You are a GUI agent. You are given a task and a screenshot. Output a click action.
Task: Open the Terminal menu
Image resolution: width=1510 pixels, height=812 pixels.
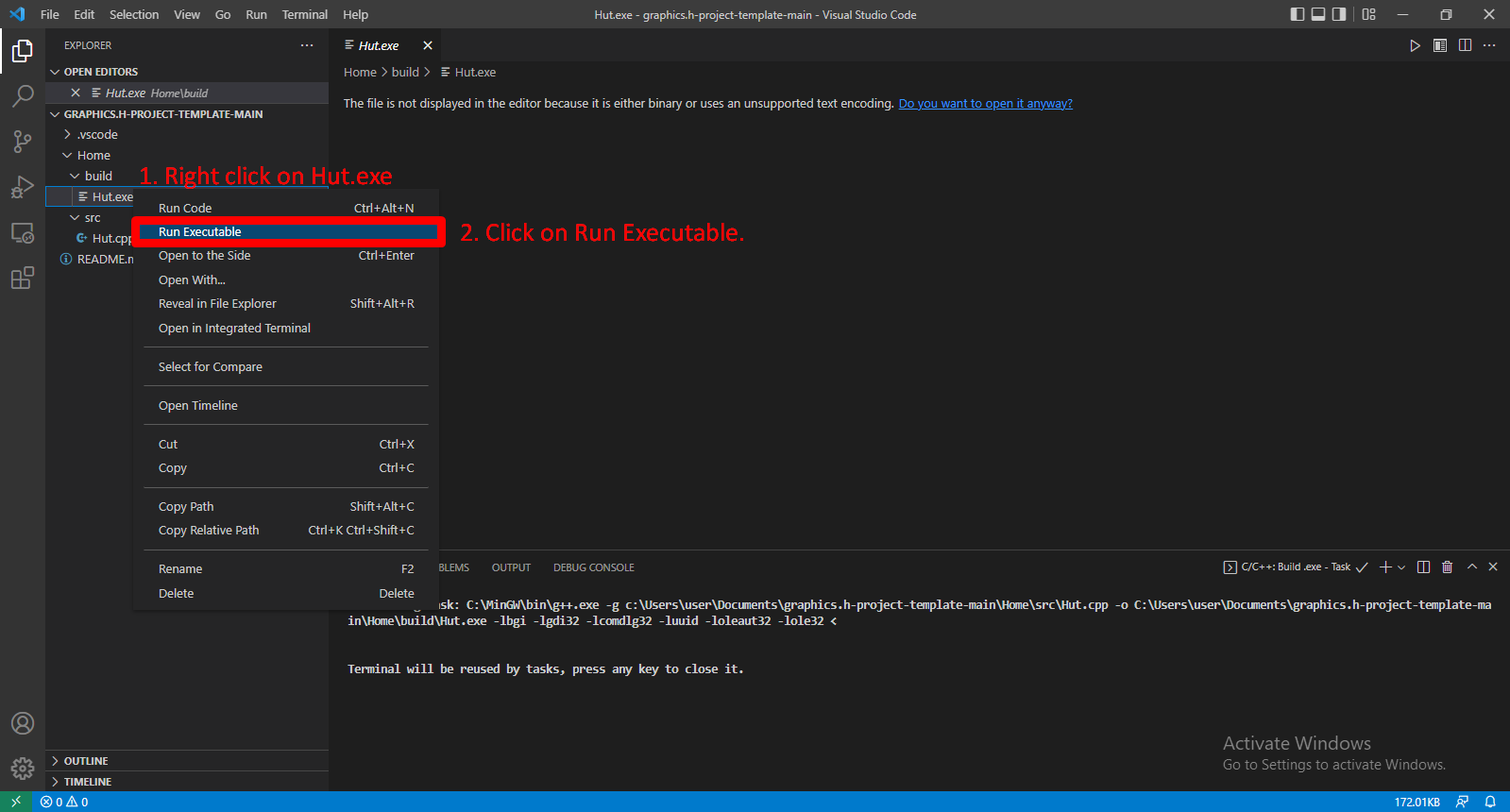pos(304,14)
